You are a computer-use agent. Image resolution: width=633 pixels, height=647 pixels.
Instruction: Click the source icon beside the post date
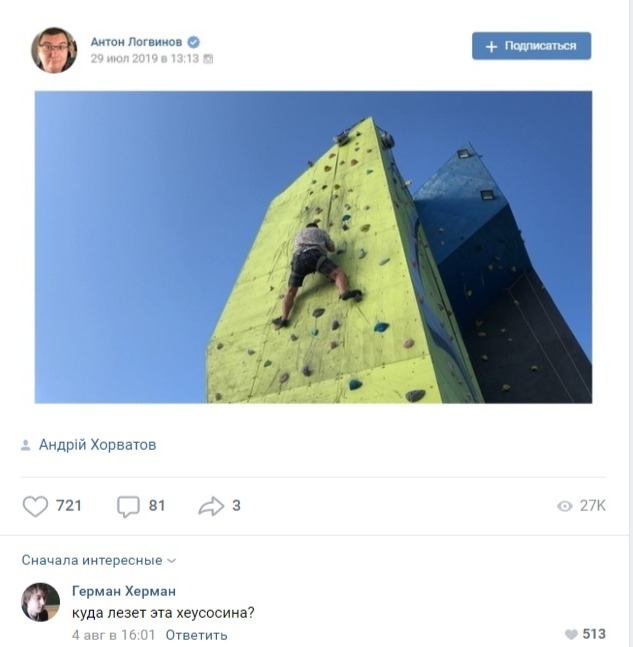tap(208, 59)
